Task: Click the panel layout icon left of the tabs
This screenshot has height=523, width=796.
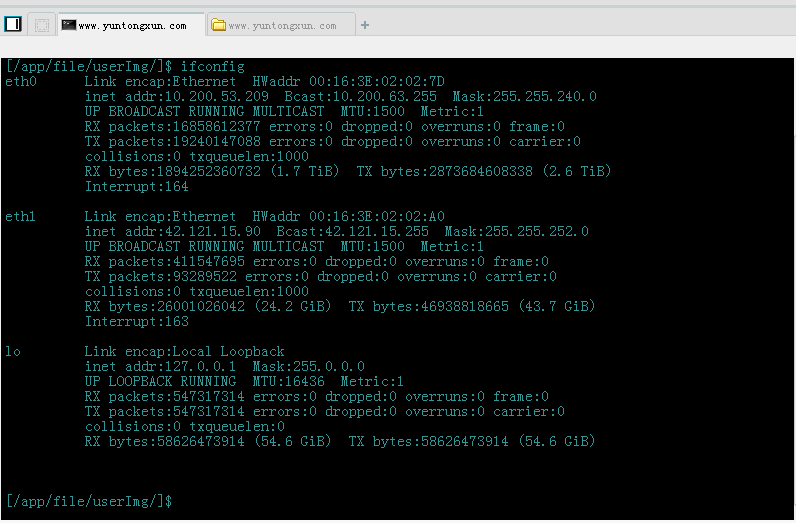Action: [x=13, y=24]
